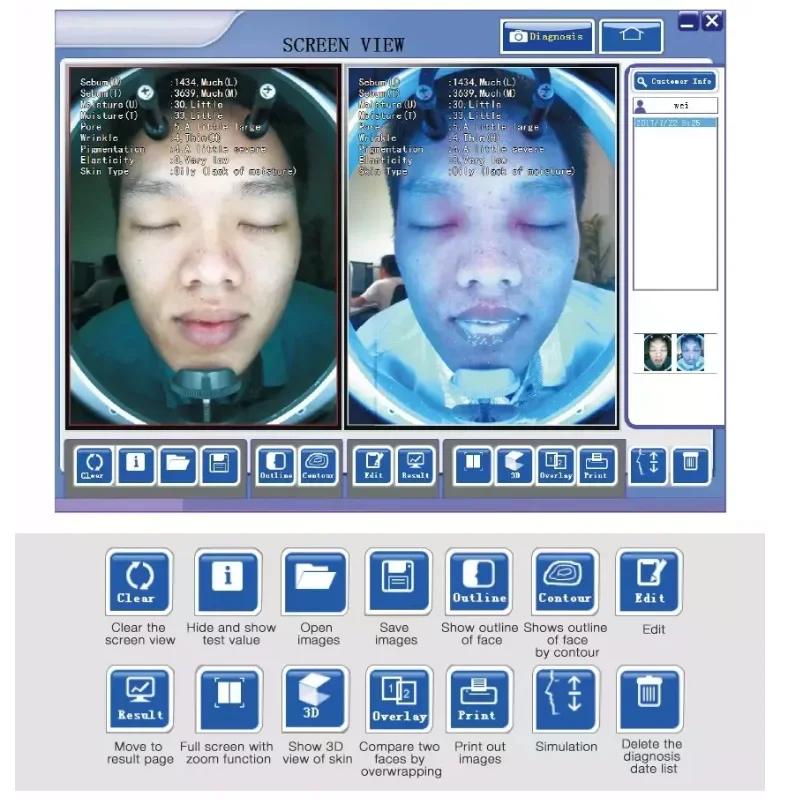Click the large Edit icon in the legend
Image resolution: width=791 pixels, height=805 pixels.
click(x=649, y=582)
